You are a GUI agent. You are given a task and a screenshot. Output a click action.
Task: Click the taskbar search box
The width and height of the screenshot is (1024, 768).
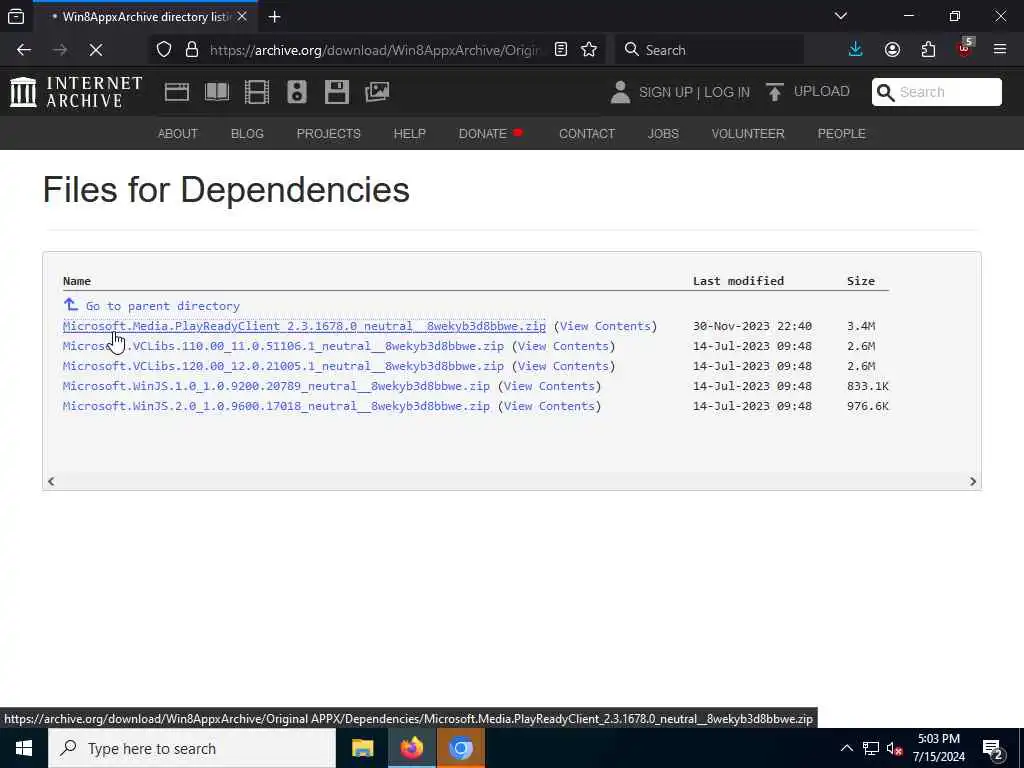click(192, 748)
